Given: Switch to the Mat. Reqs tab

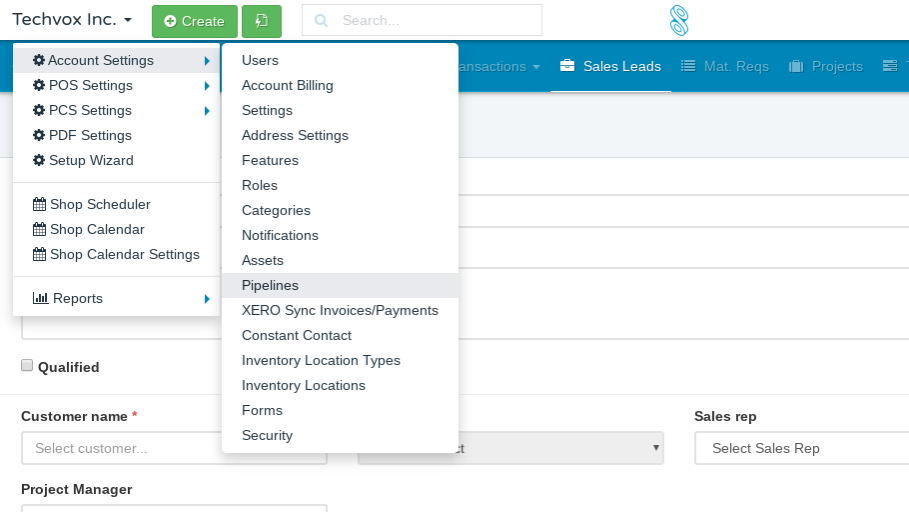Looking at the screenshot, I should pos(725,66).
